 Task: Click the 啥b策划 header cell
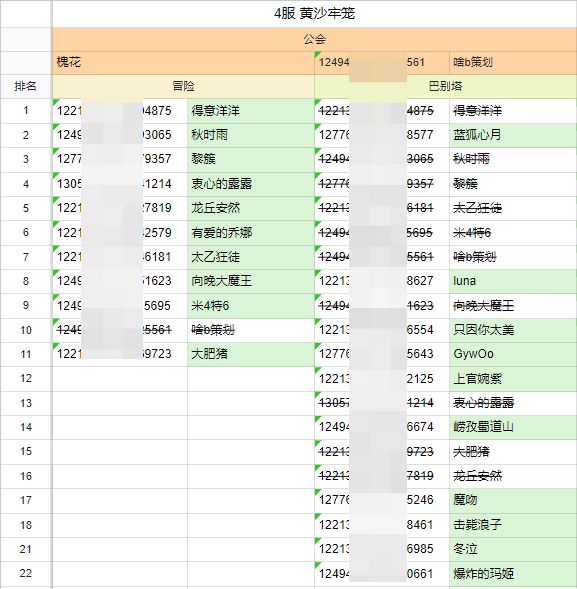pyautogui.click(x=513, y=62)
